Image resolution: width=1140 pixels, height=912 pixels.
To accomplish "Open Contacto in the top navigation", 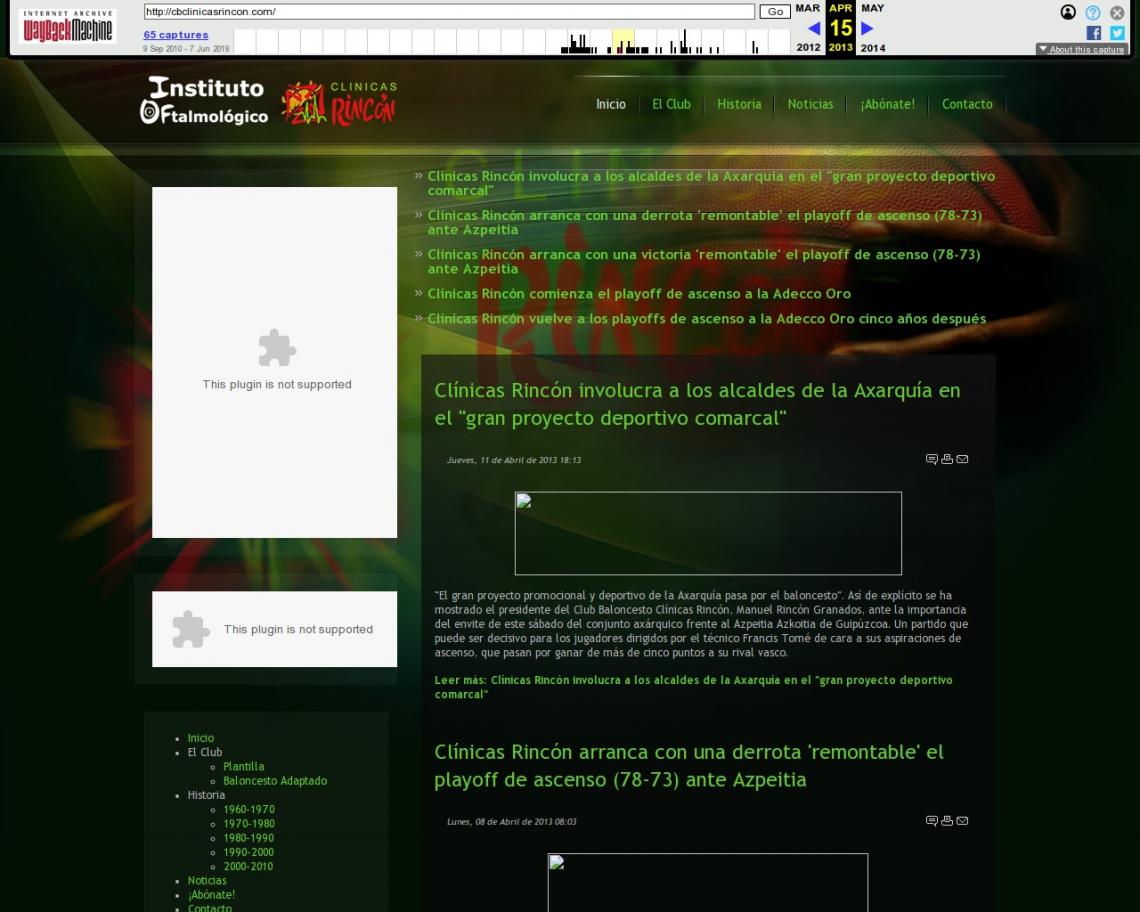I will (967, 104).
